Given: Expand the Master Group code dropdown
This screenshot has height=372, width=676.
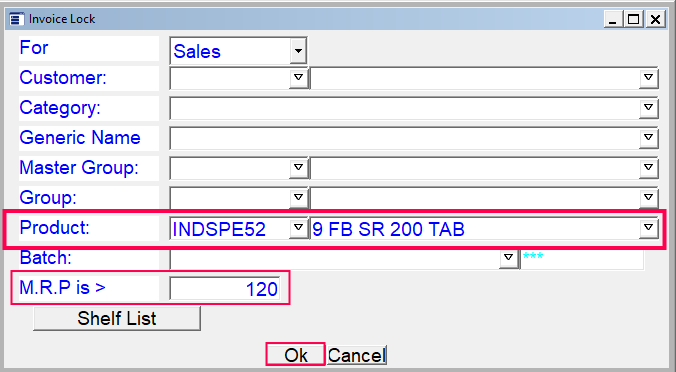Looking at the screenshot, I should (298, 168).
